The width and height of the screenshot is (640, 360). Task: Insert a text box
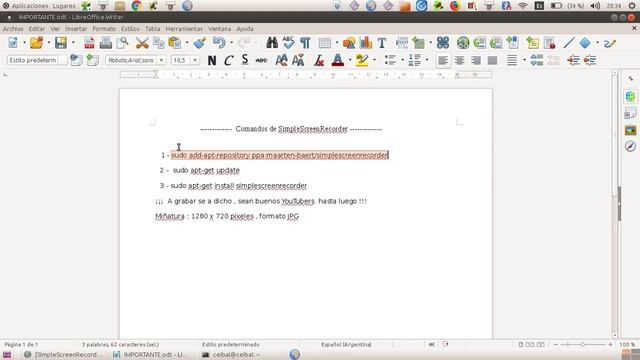(382, 42)
